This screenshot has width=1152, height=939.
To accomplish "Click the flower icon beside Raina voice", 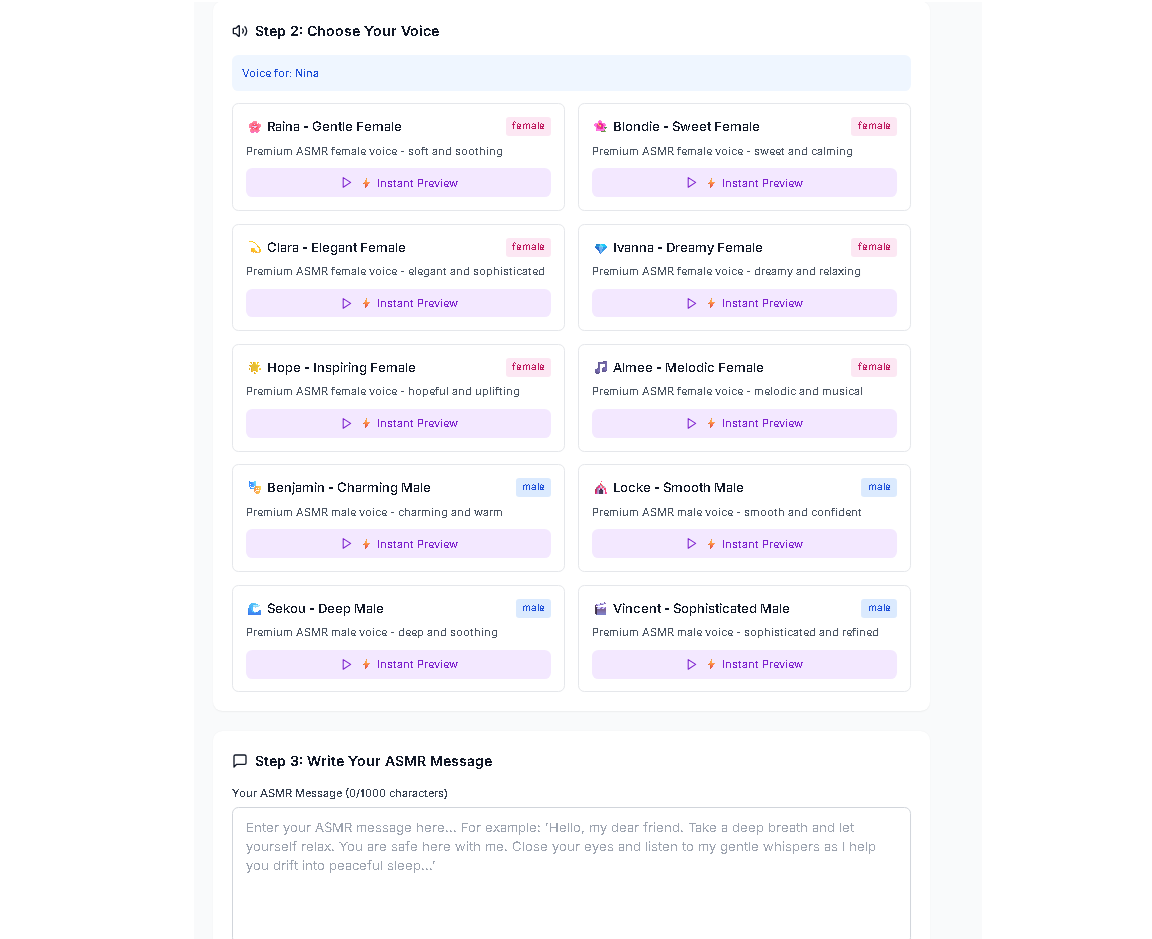I will pos(254,127).
